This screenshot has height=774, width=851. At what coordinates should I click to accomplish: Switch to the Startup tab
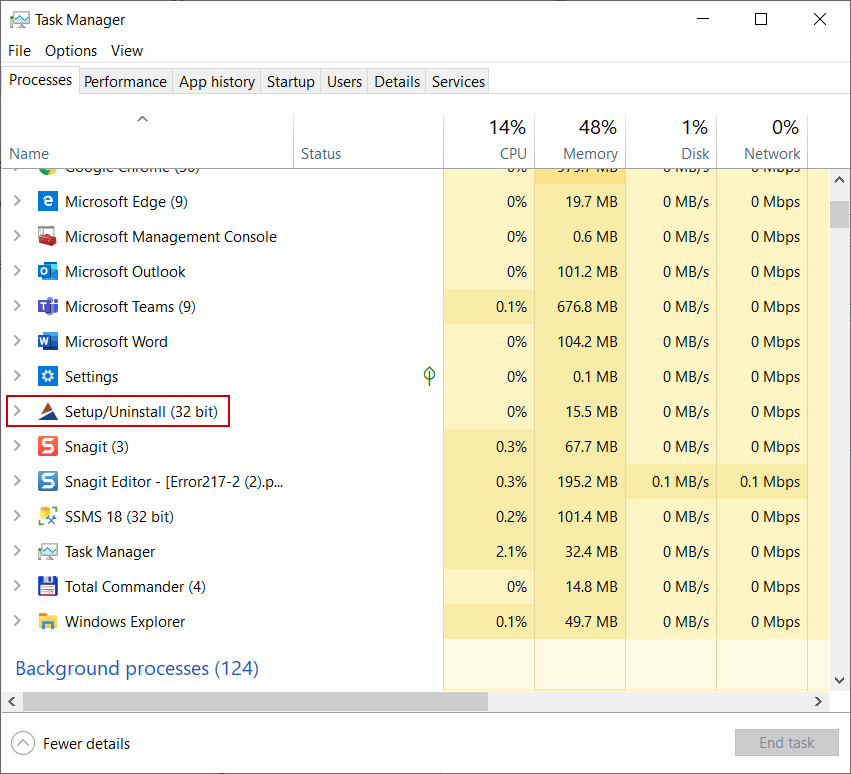(290, 81)
